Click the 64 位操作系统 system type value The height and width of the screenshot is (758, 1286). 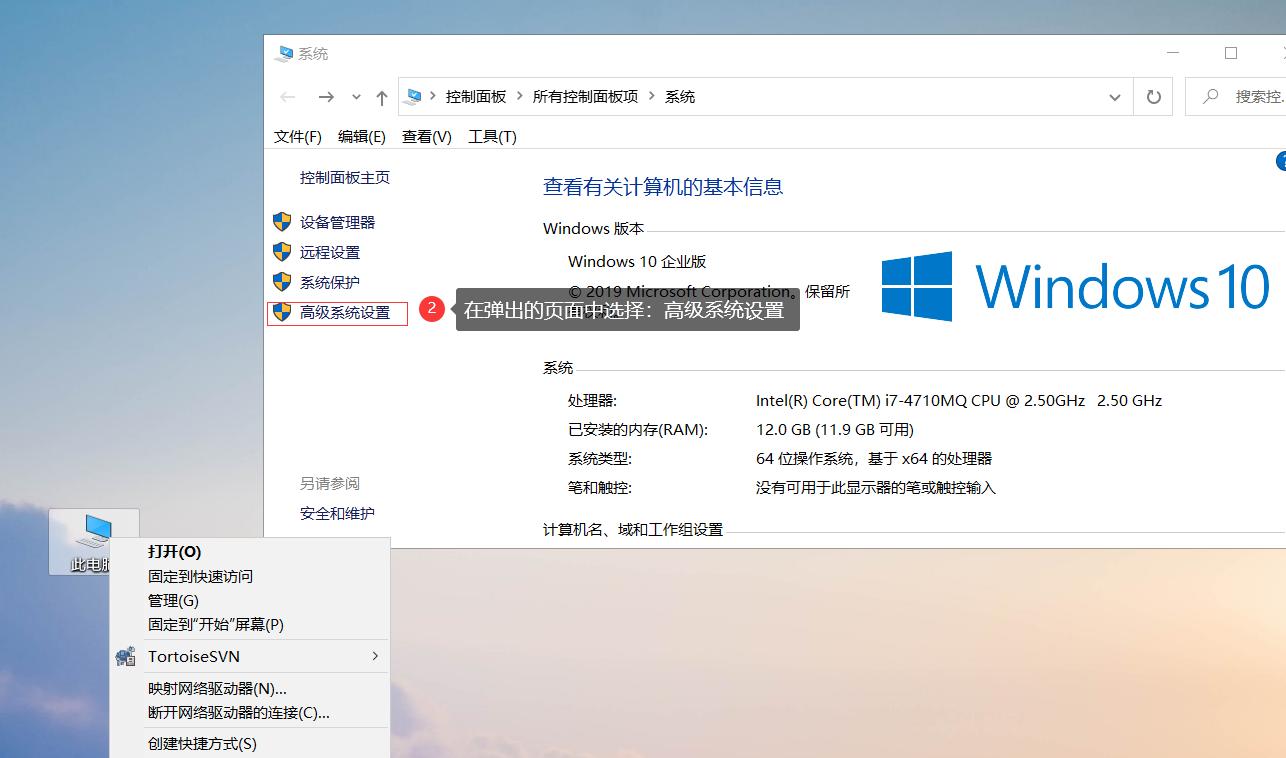[x=874, y=458]
